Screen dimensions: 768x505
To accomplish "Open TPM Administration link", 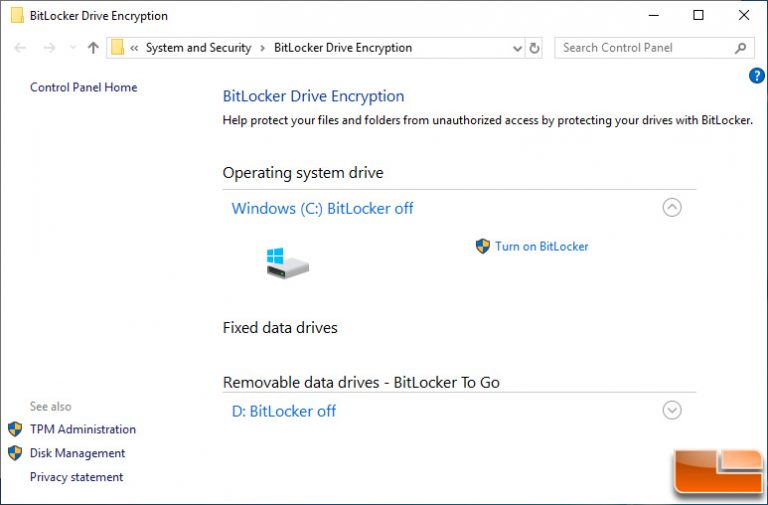I will click(x=83, y=429).
